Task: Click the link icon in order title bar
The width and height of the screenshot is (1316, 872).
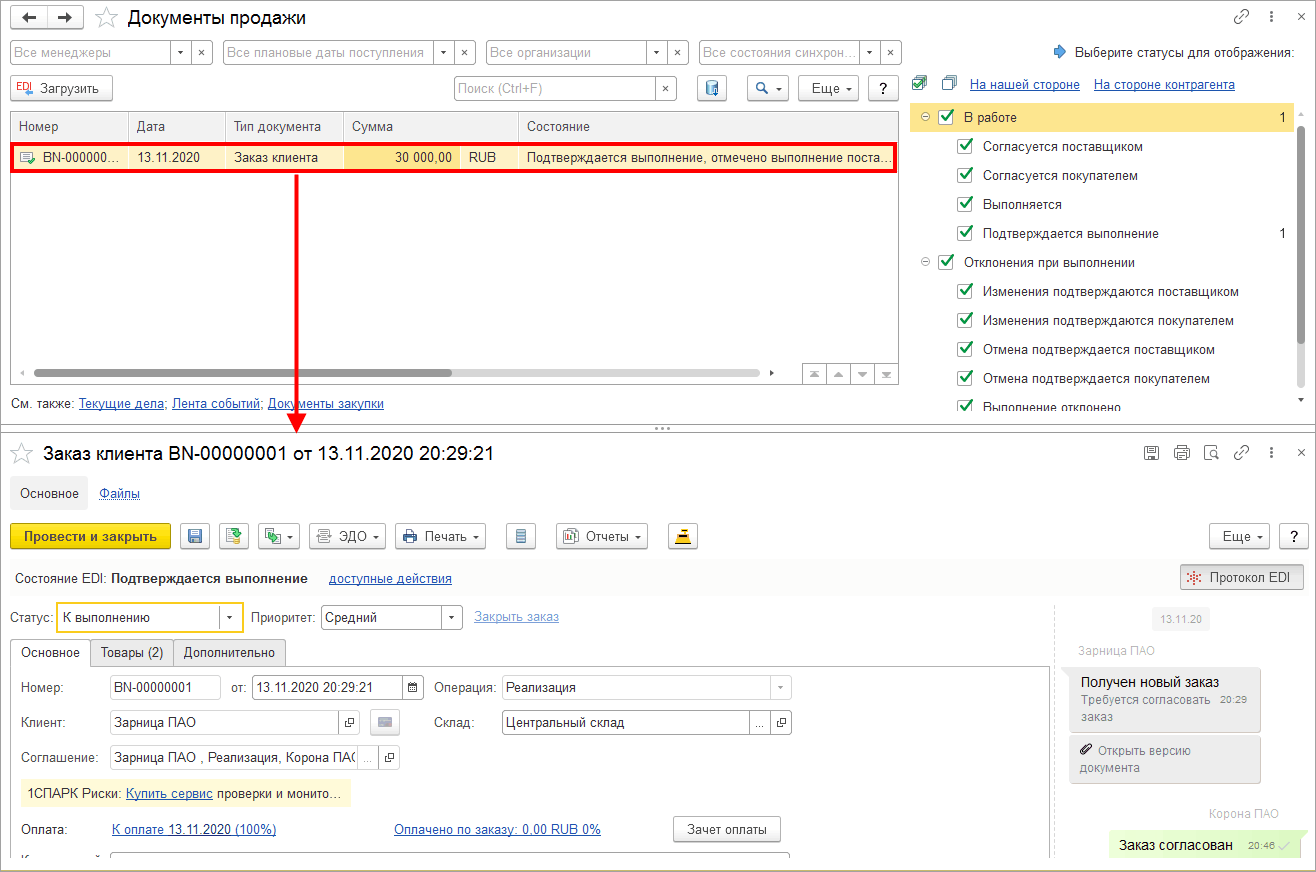Action: point(1242,453)
